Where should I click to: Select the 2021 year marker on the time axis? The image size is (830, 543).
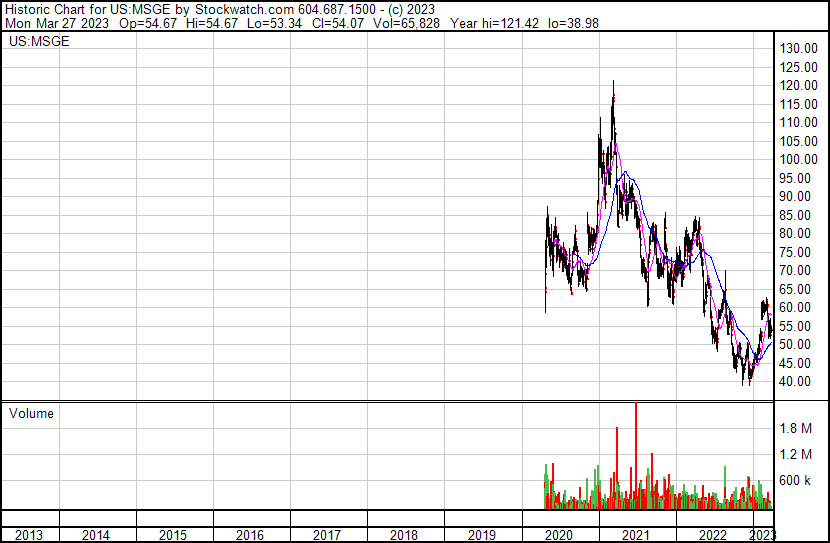[637, 535]
